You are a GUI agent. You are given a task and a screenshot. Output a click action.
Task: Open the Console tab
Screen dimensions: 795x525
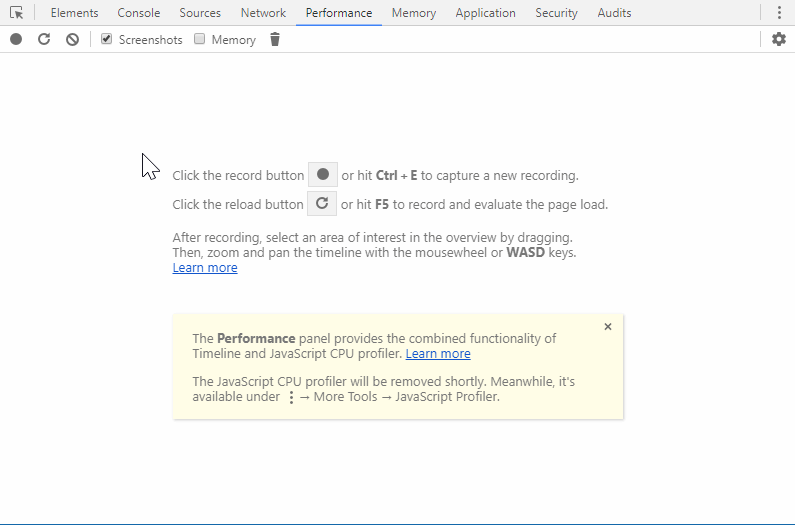coord(138,13)
